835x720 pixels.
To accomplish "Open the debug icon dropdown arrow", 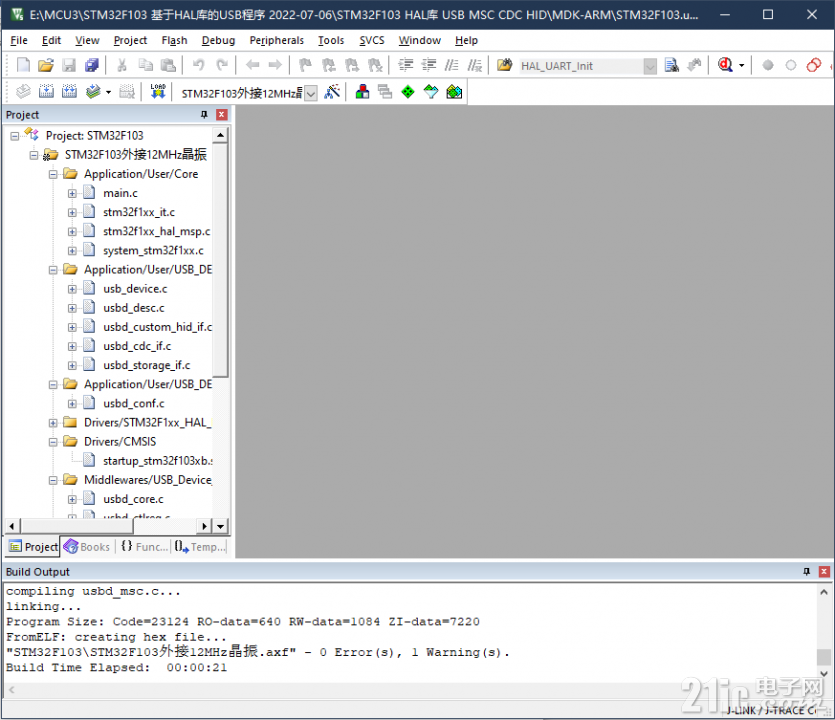I will pos(741,66).
